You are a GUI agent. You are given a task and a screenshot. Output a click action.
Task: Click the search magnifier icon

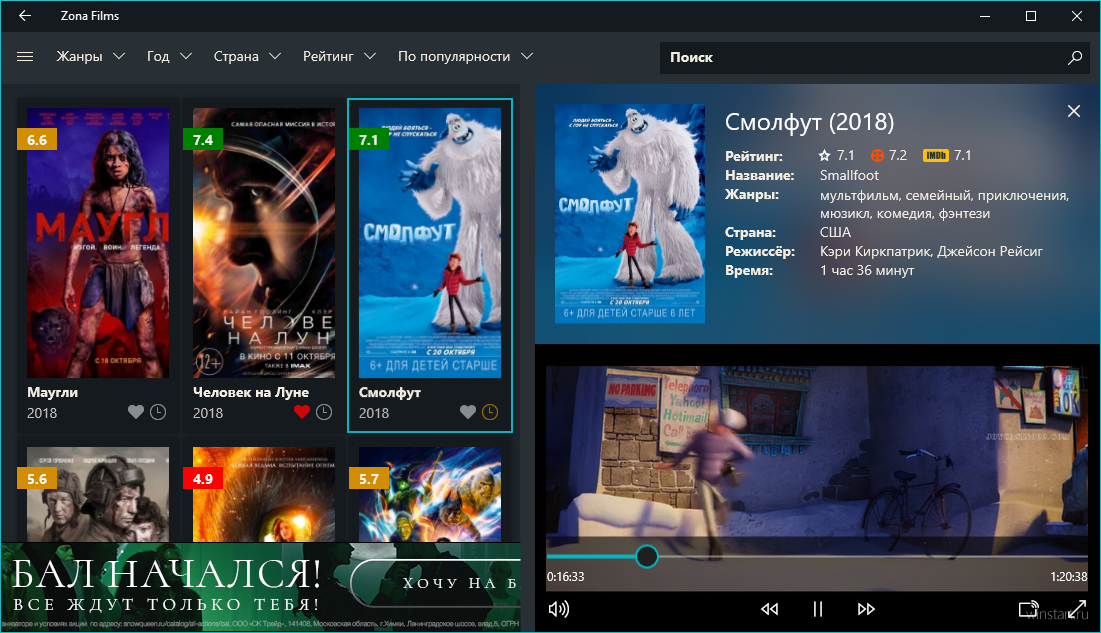point(1074,58)
